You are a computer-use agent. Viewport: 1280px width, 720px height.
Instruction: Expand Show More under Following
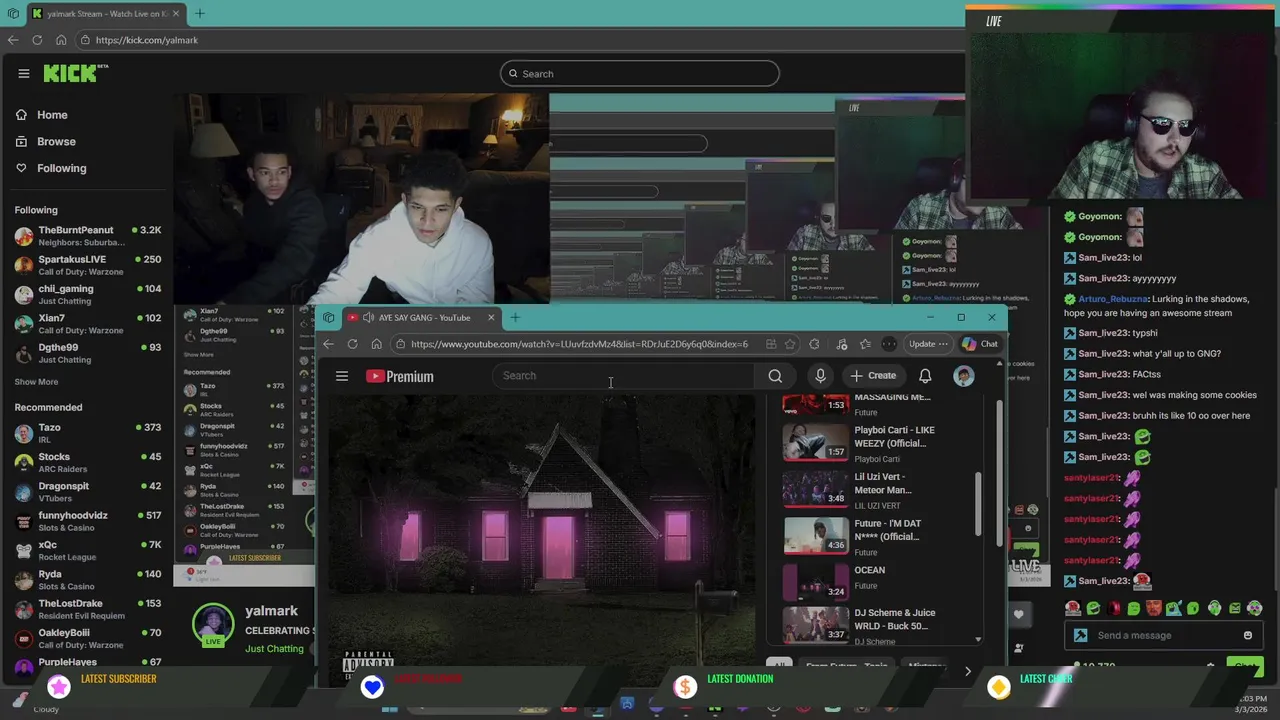(36, 382)
